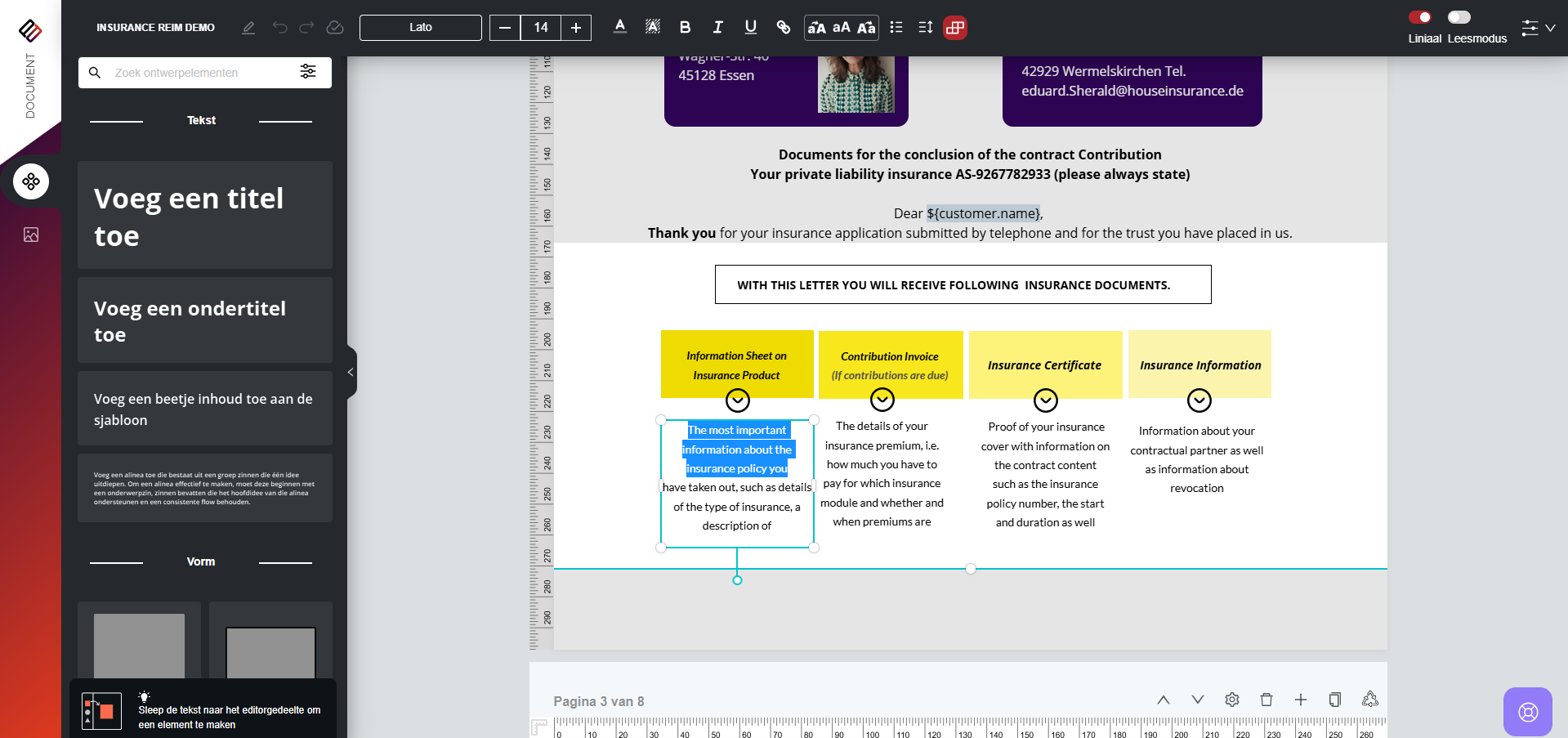Viewport: 1568px width, 738px height.
Task: Insert a hyperlink with the link icon
Action: tap(783, 28)
